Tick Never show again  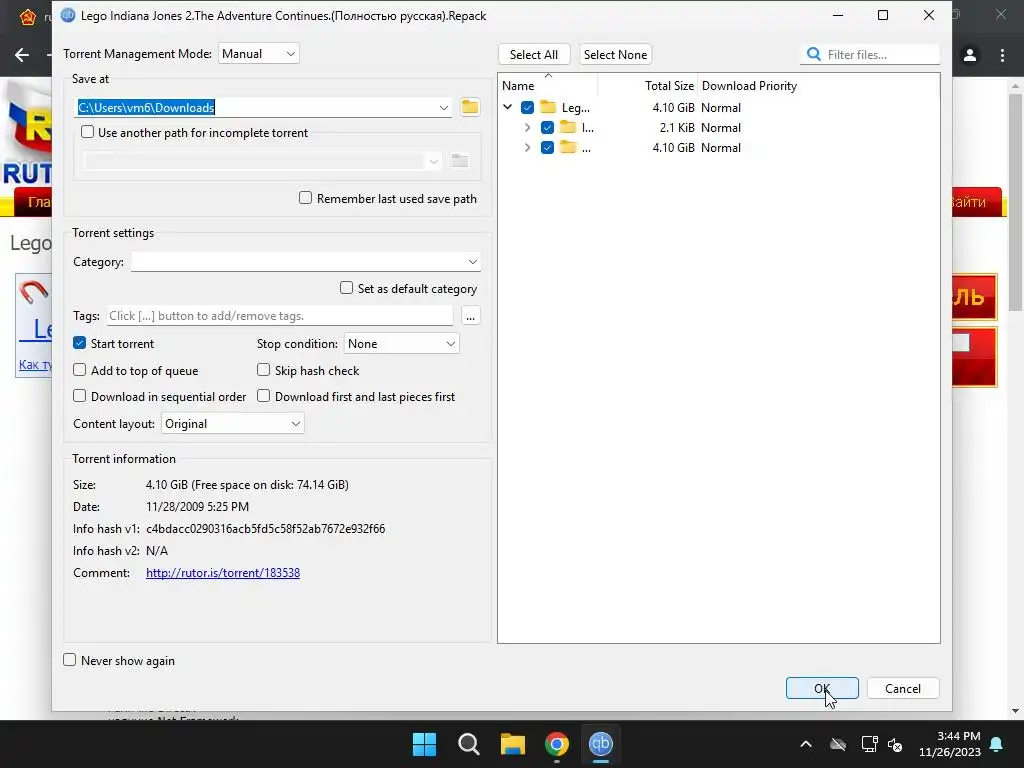coord(69,660)
